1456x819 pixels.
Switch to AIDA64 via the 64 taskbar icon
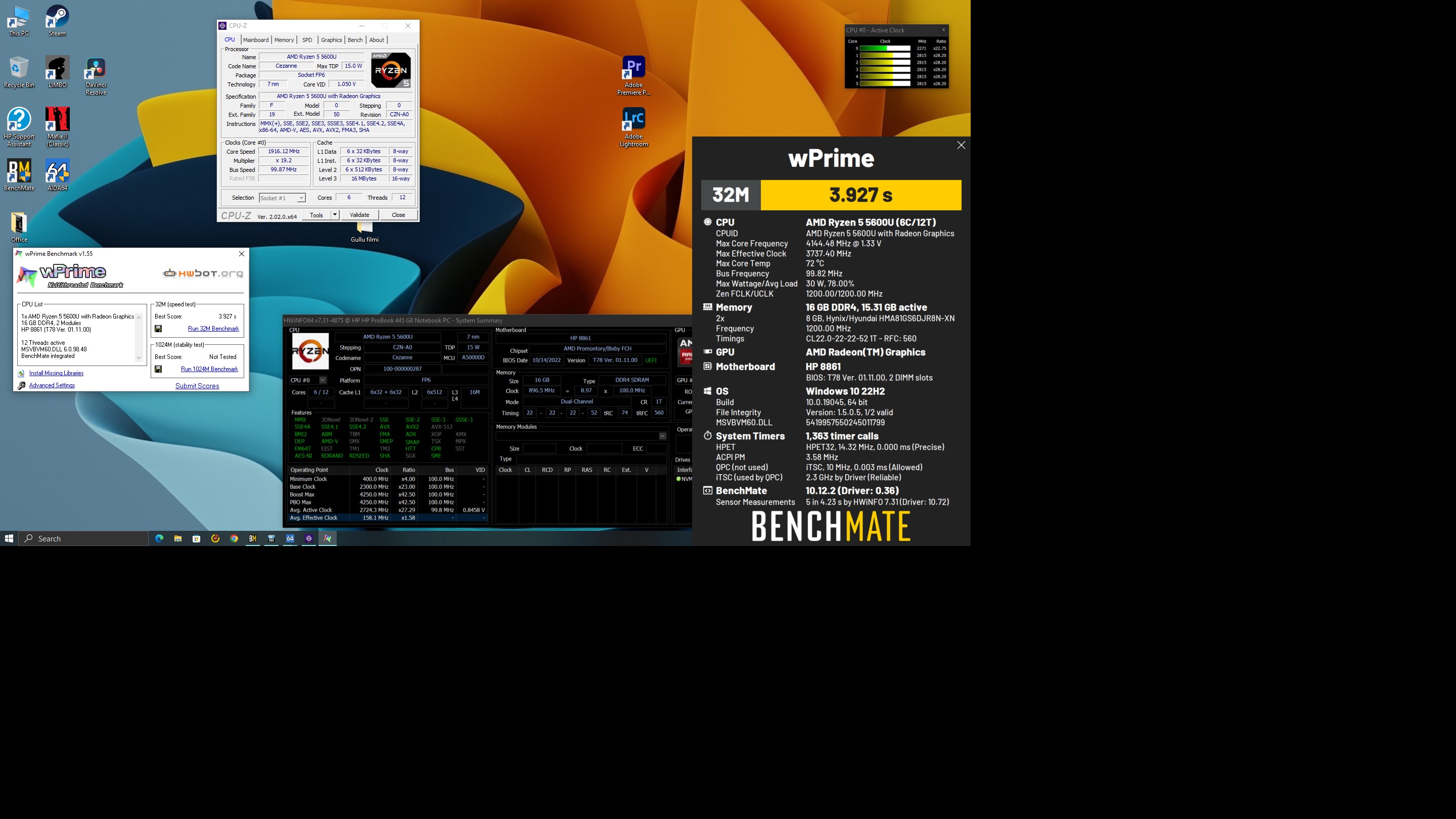coord(290,538)
